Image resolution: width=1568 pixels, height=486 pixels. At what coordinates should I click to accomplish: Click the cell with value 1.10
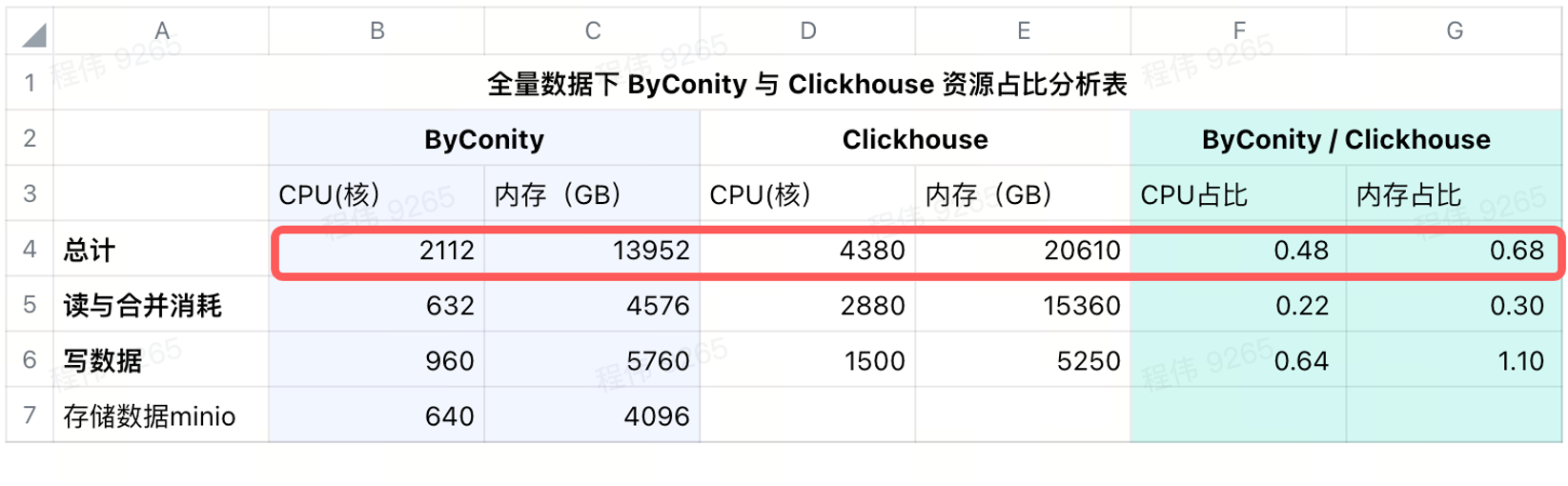pos(1454,360)
